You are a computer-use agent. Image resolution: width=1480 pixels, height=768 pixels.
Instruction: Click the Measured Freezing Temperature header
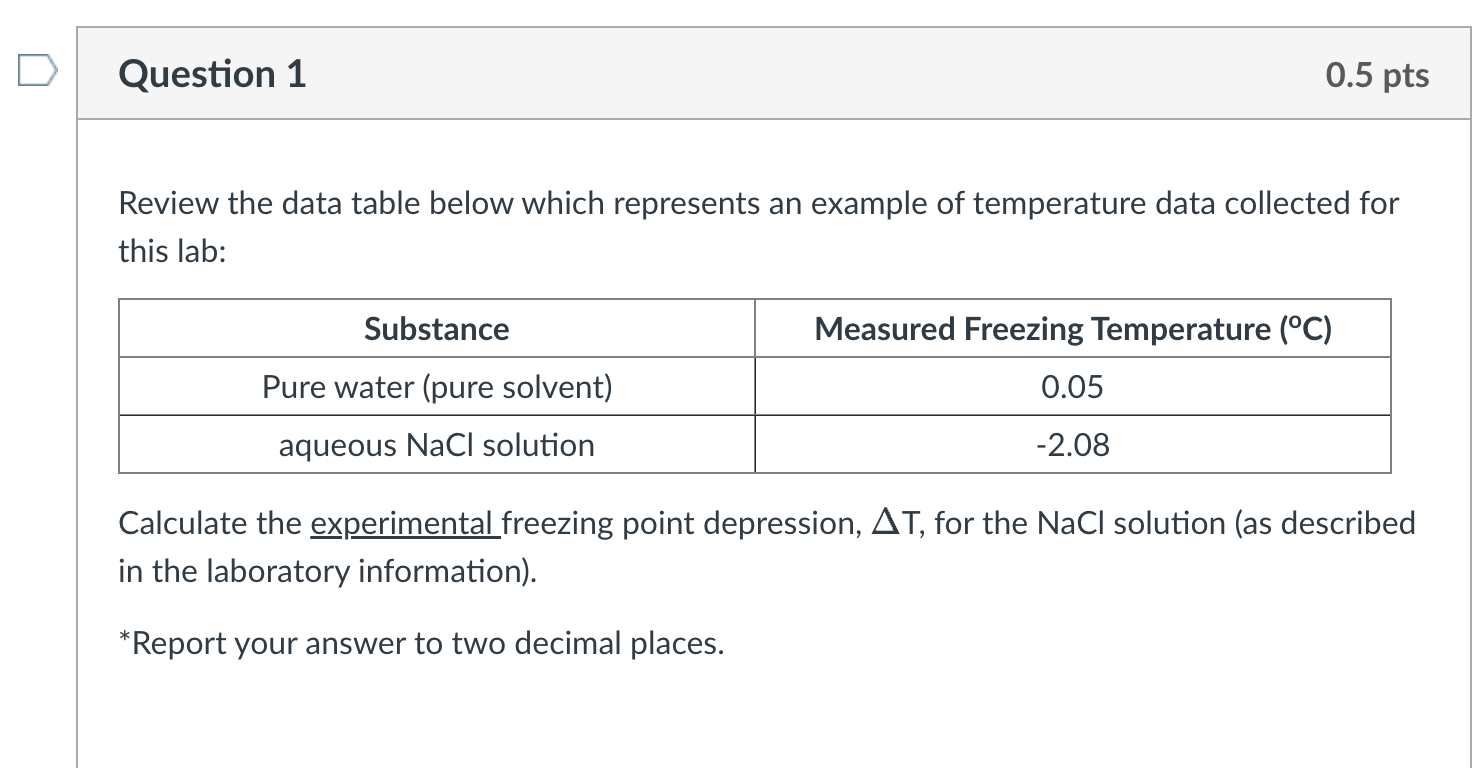[1073, 328]
